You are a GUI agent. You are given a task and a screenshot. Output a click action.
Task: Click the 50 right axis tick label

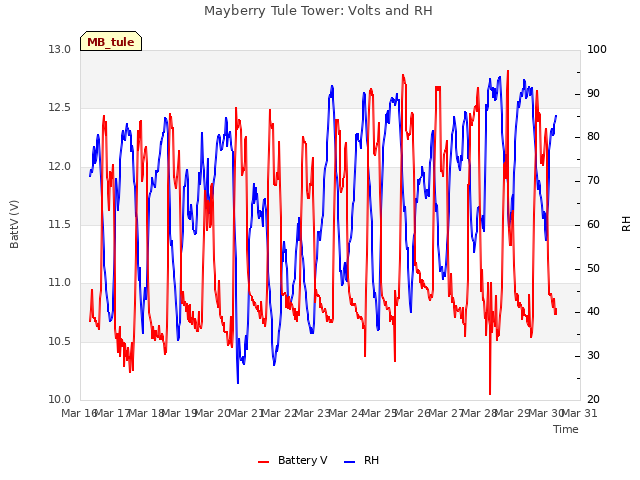[x=593, y=269]
